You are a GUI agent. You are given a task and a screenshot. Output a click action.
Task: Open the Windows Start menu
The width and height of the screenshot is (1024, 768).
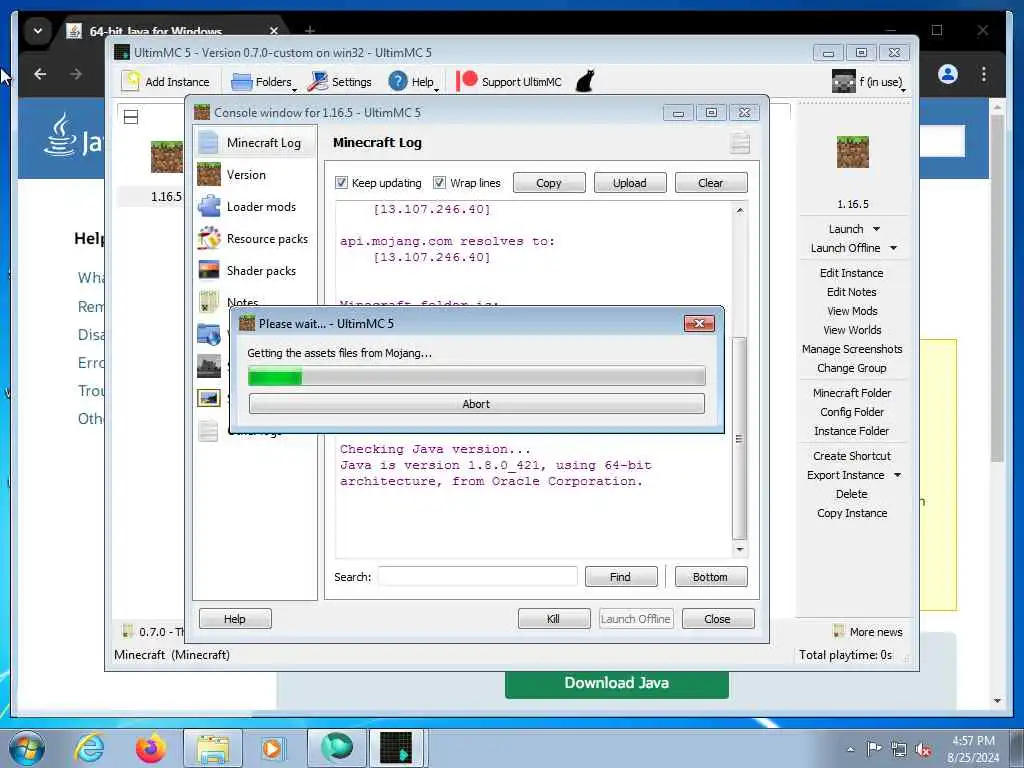tap(27, 748)
